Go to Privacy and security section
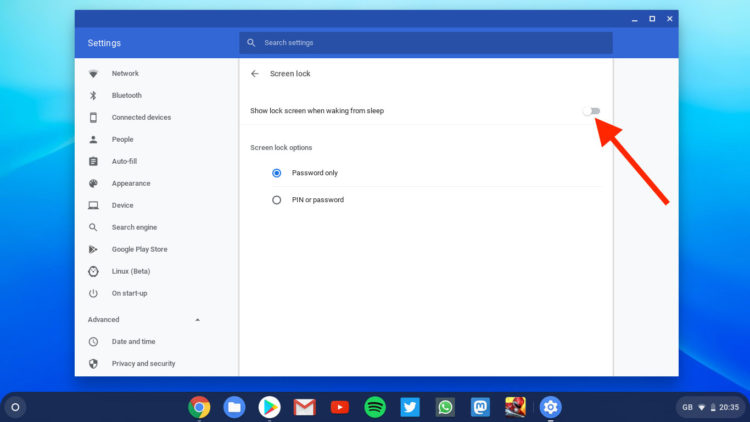Screen dimensions: 750x422 point(143,364)
